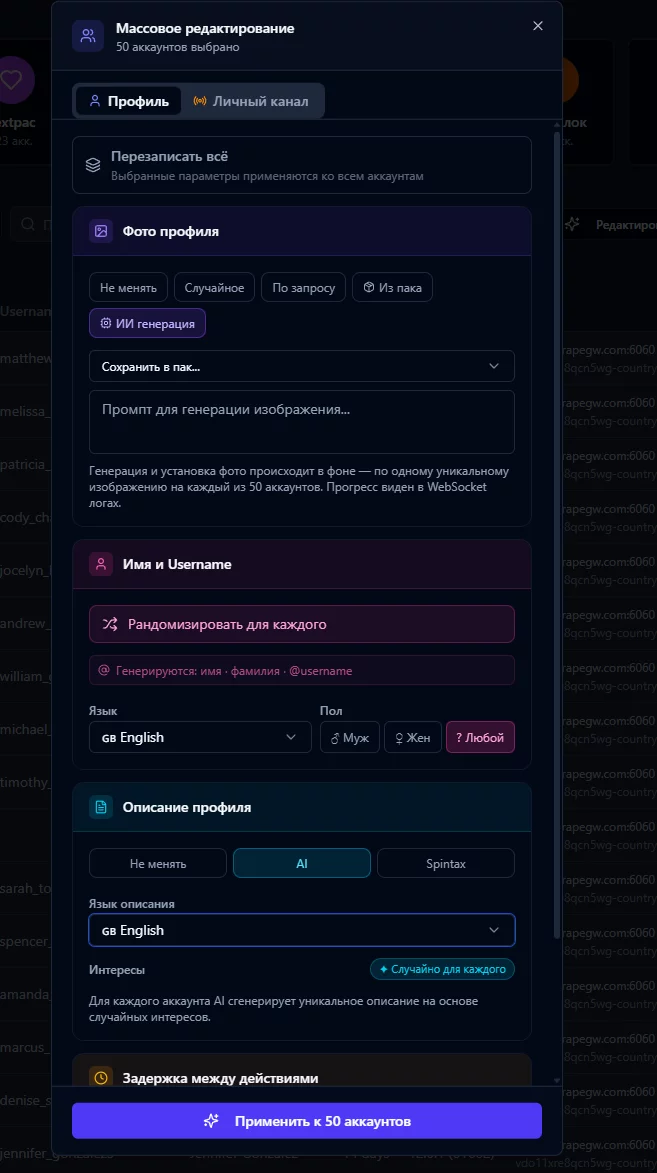This screenshot has width=657, height=1173.
Task: Click the shuffle icon in Рандомизировать button
Action: pos(110,624)
